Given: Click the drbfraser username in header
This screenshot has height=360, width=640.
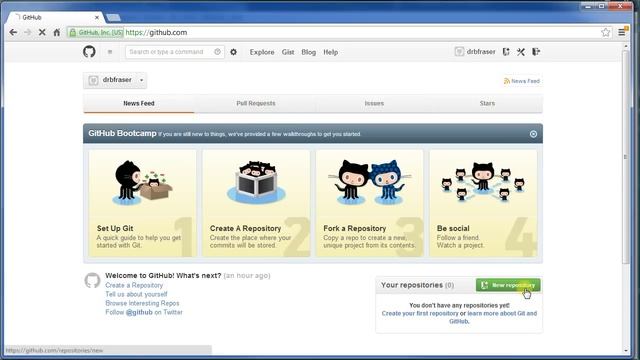Looking at the screenshot, I should (481, 52).
